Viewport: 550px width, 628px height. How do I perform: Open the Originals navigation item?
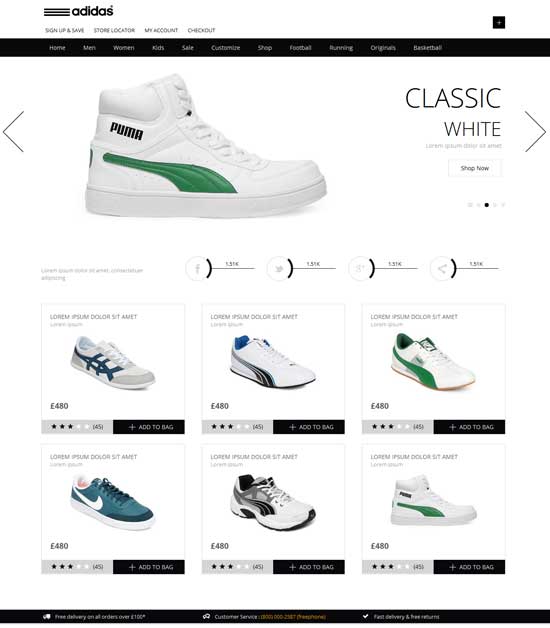coord(383,48)
